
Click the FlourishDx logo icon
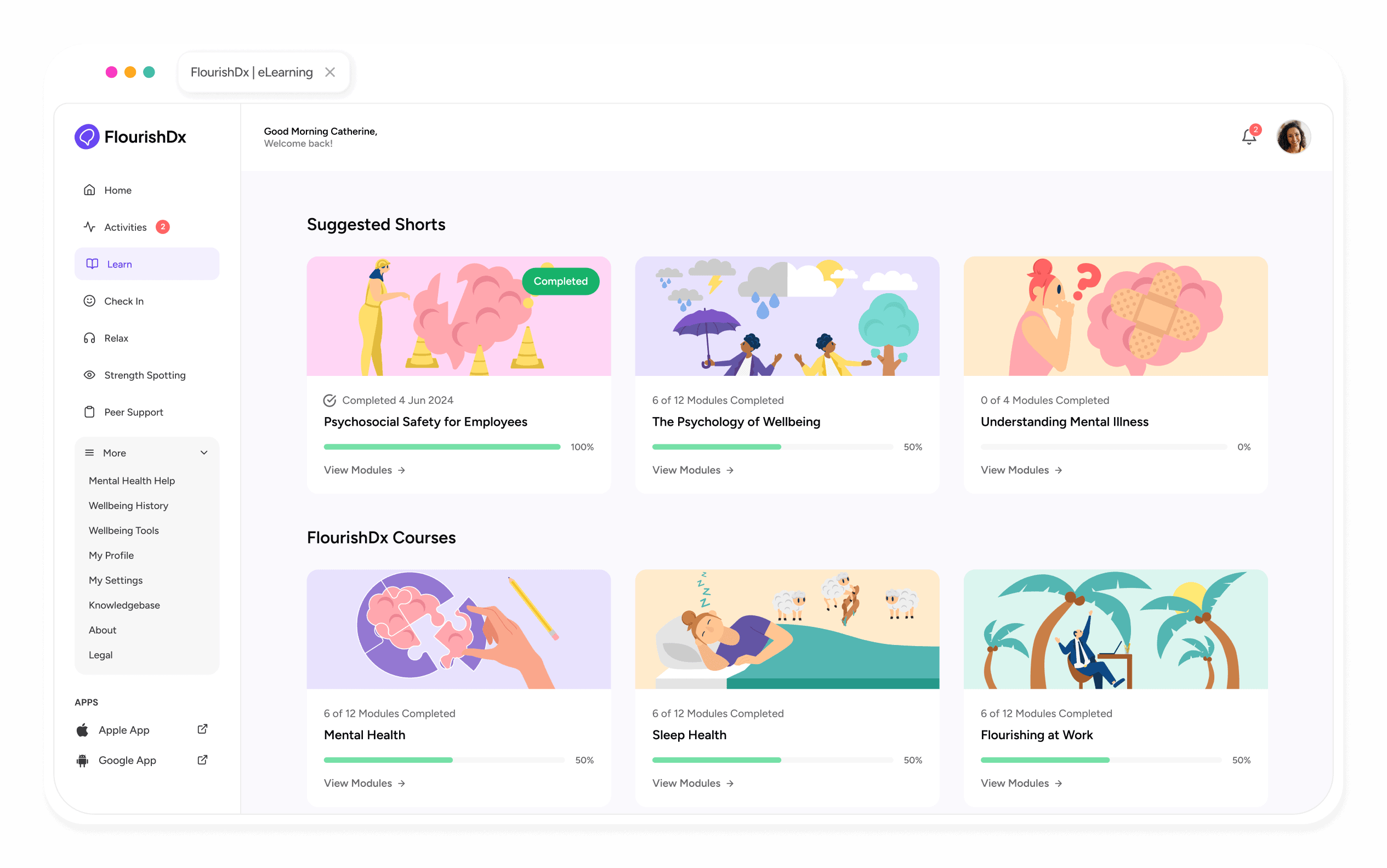coord(87,136)
